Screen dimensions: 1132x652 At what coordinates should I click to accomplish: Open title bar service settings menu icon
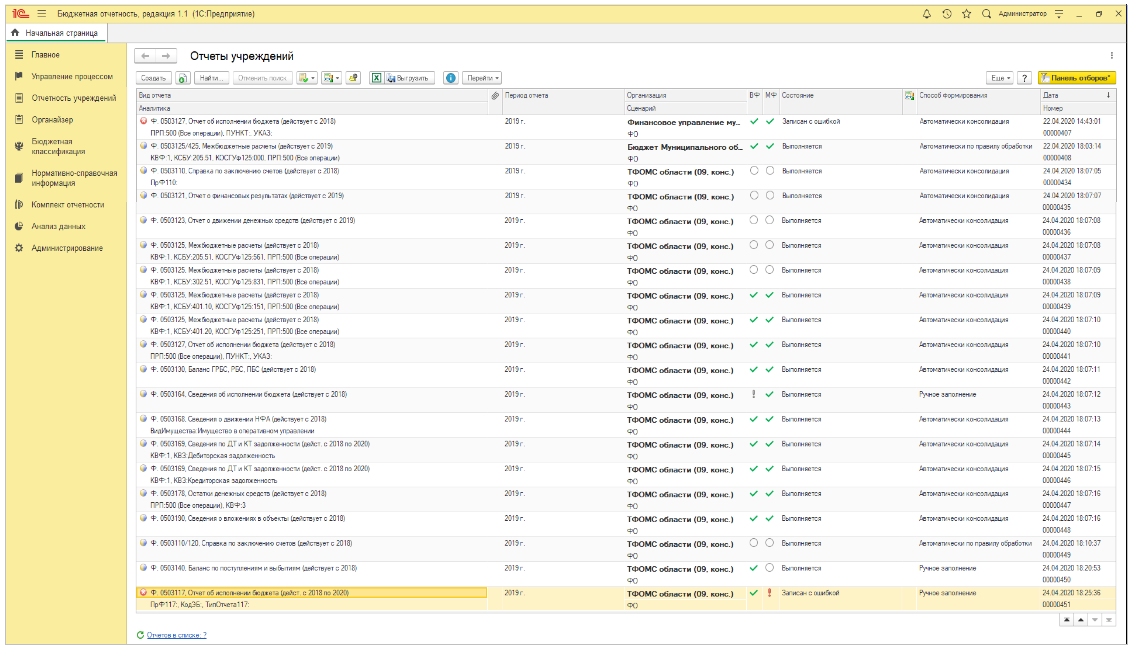click(1059, 14)
